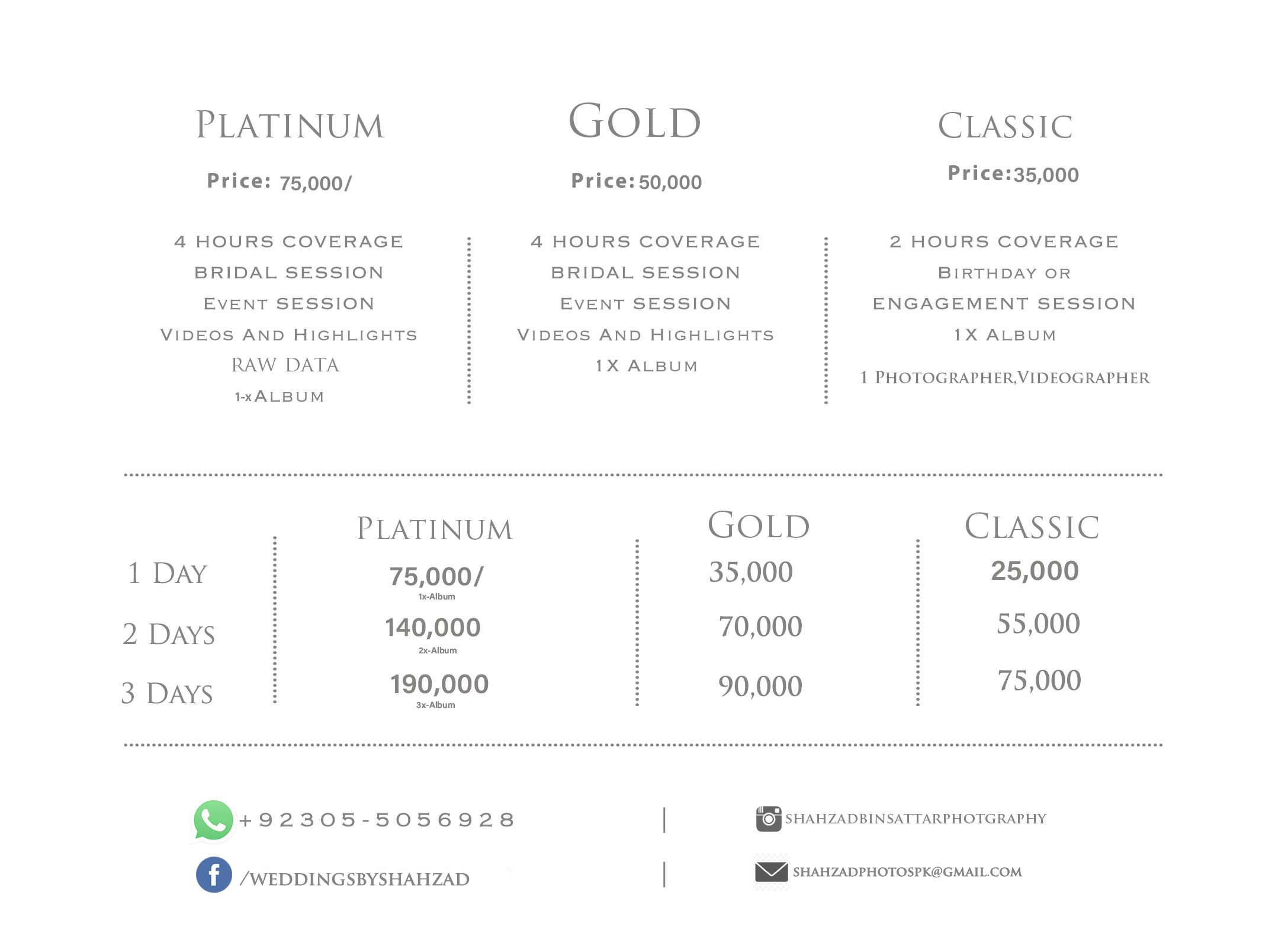Select the Platinum Price: 75,000/ text
The height and width of the screenshot is (933, 1288).
[279, 182]
